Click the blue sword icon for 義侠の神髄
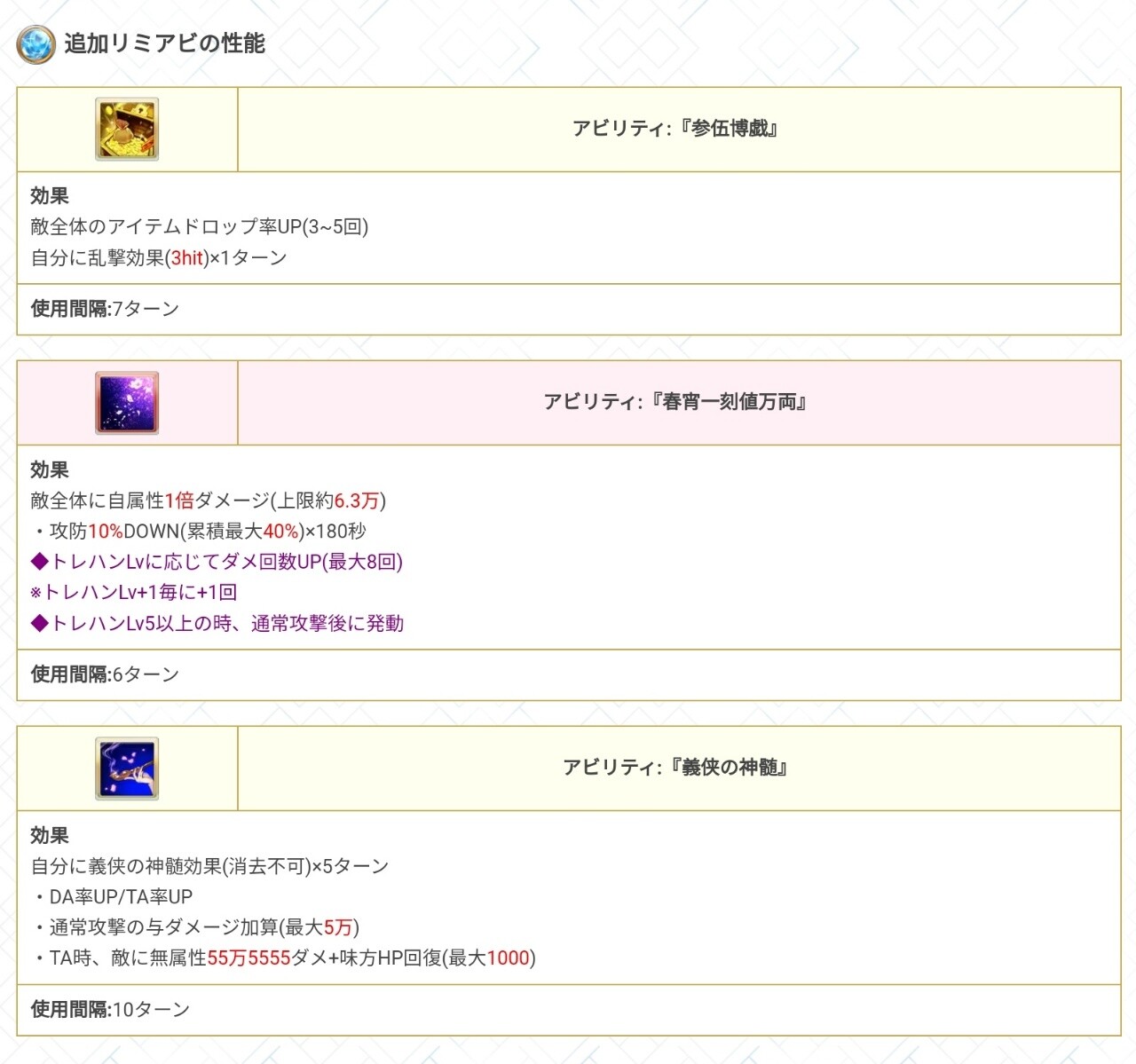This screenshot has width=1136, height=1064. pyautogui.click(x=127, y=768)
